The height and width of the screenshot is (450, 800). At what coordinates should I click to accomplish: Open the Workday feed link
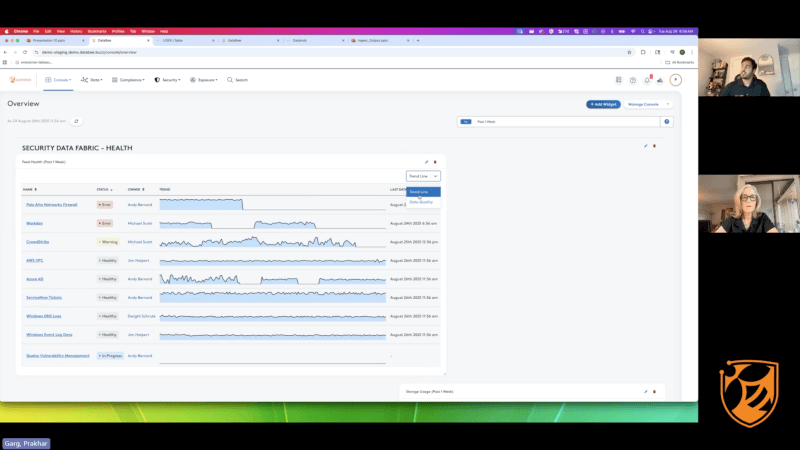coord(34,223)
